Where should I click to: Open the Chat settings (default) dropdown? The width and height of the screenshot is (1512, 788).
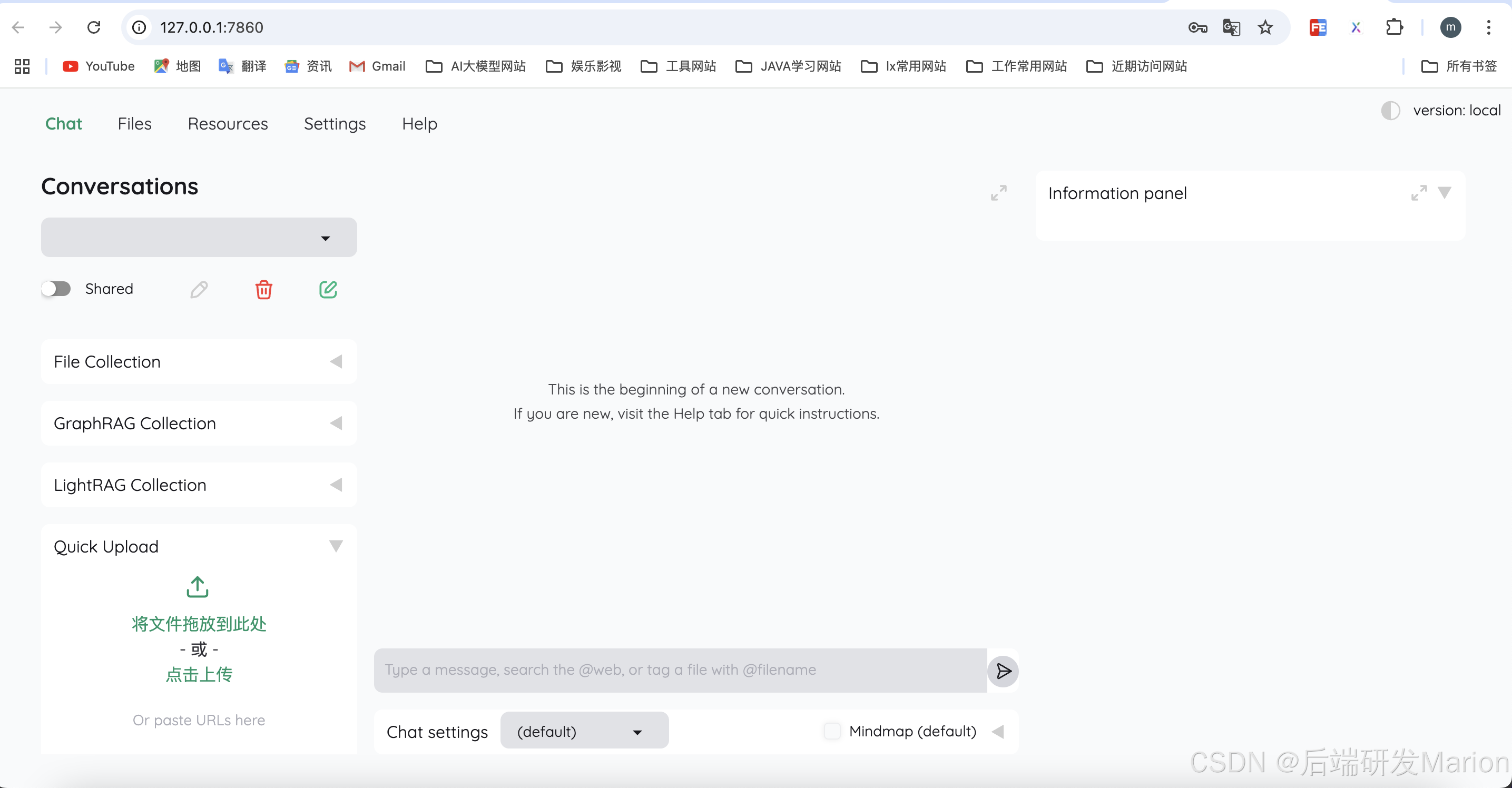tap(584, 731)
